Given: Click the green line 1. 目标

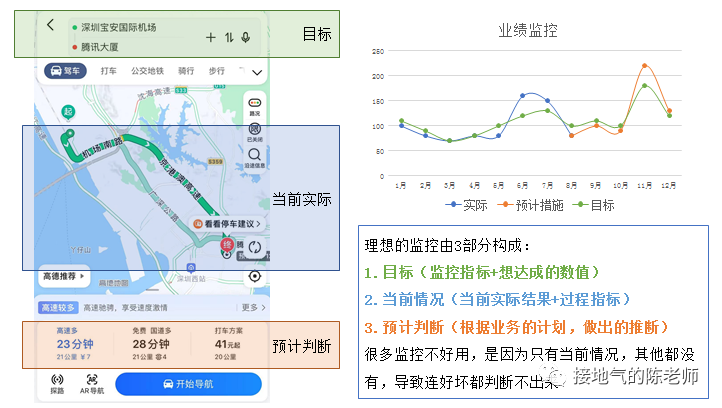Looking at the screenshot, I should tap(482, 272).
